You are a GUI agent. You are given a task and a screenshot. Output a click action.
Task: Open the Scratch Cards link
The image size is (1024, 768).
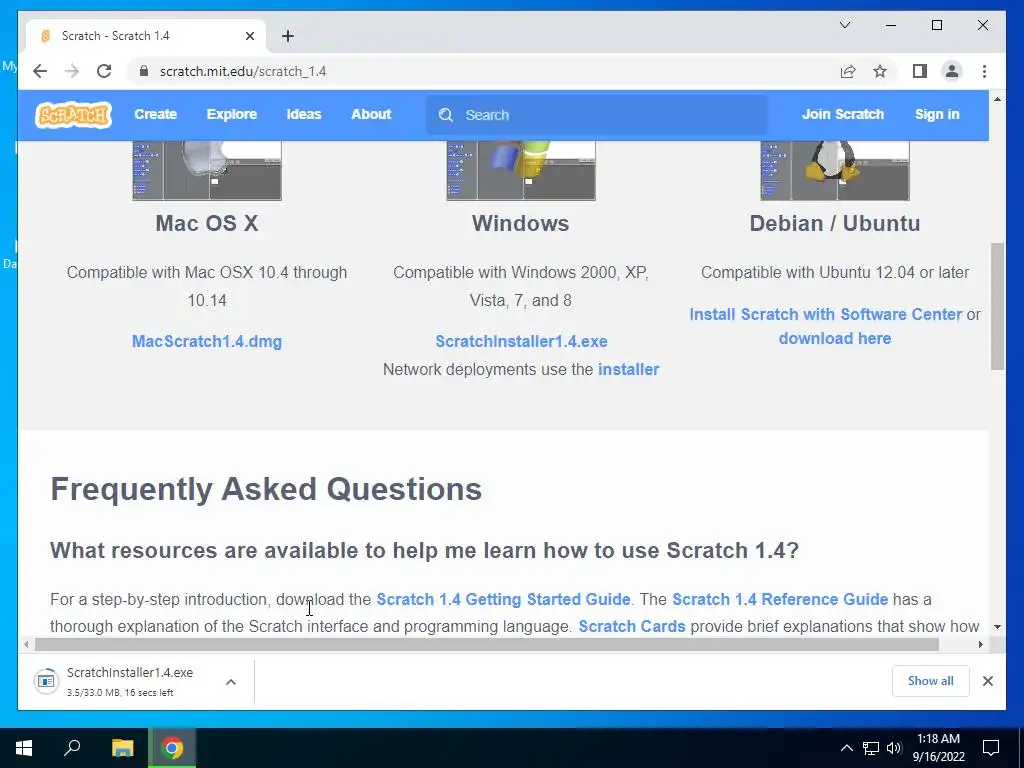(632, 626)
